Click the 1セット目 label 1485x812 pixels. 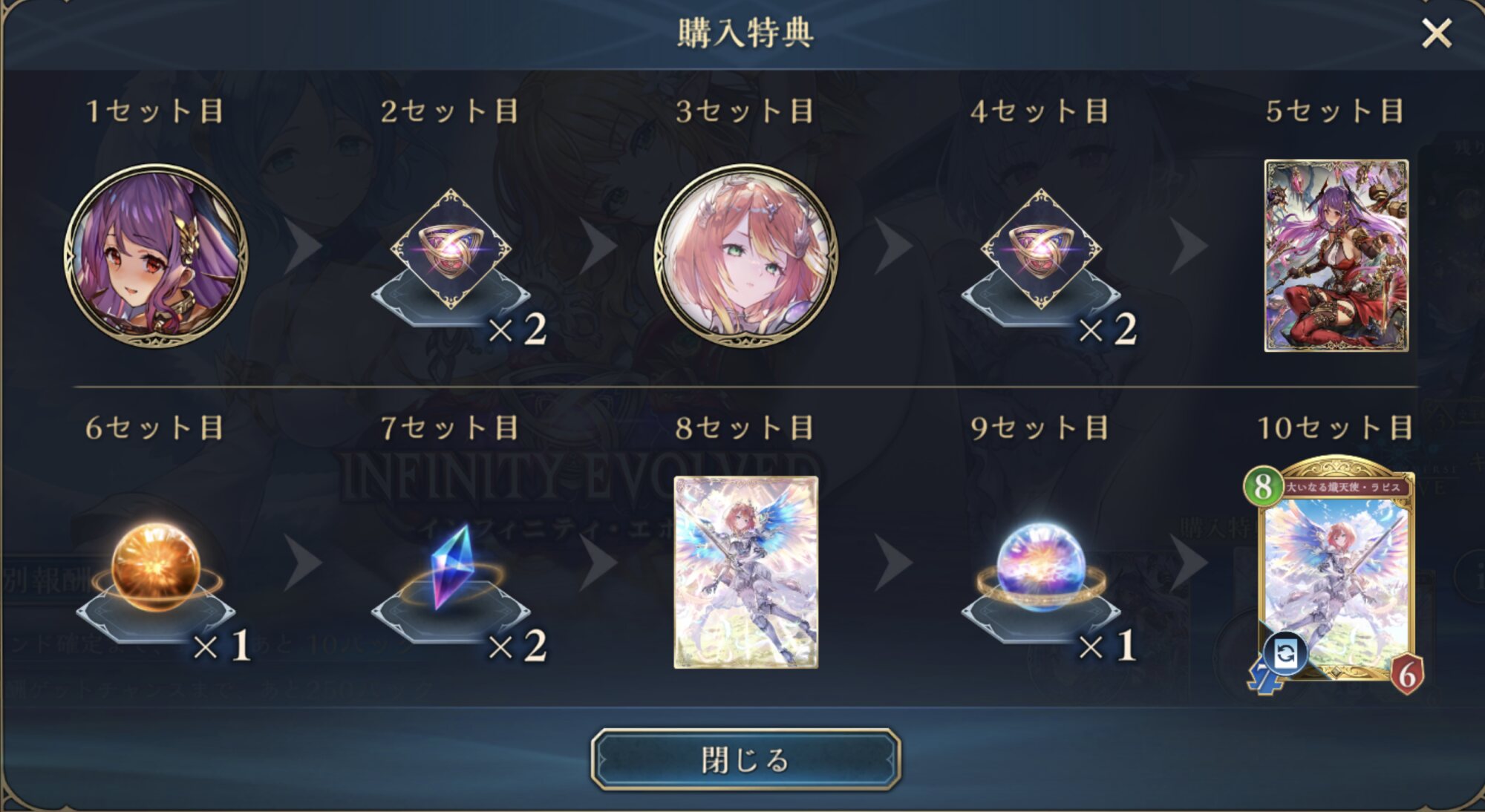[x=155, y=111]
